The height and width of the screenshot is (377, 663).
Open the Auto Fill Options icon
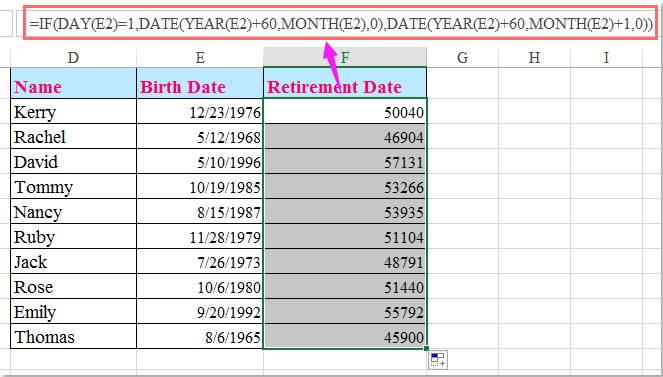pyautogui.click(x=438, y=360)
